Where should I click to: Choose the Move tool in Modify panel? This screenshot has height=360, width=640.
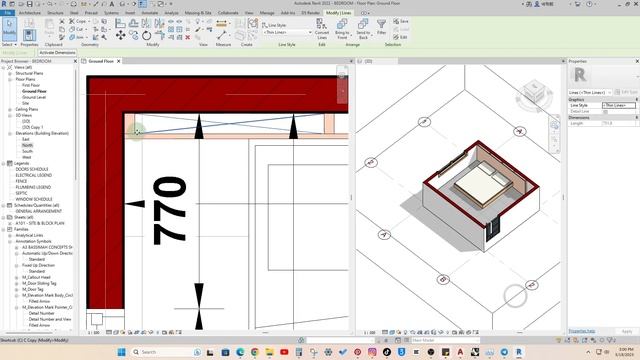(x=120, y=36)
